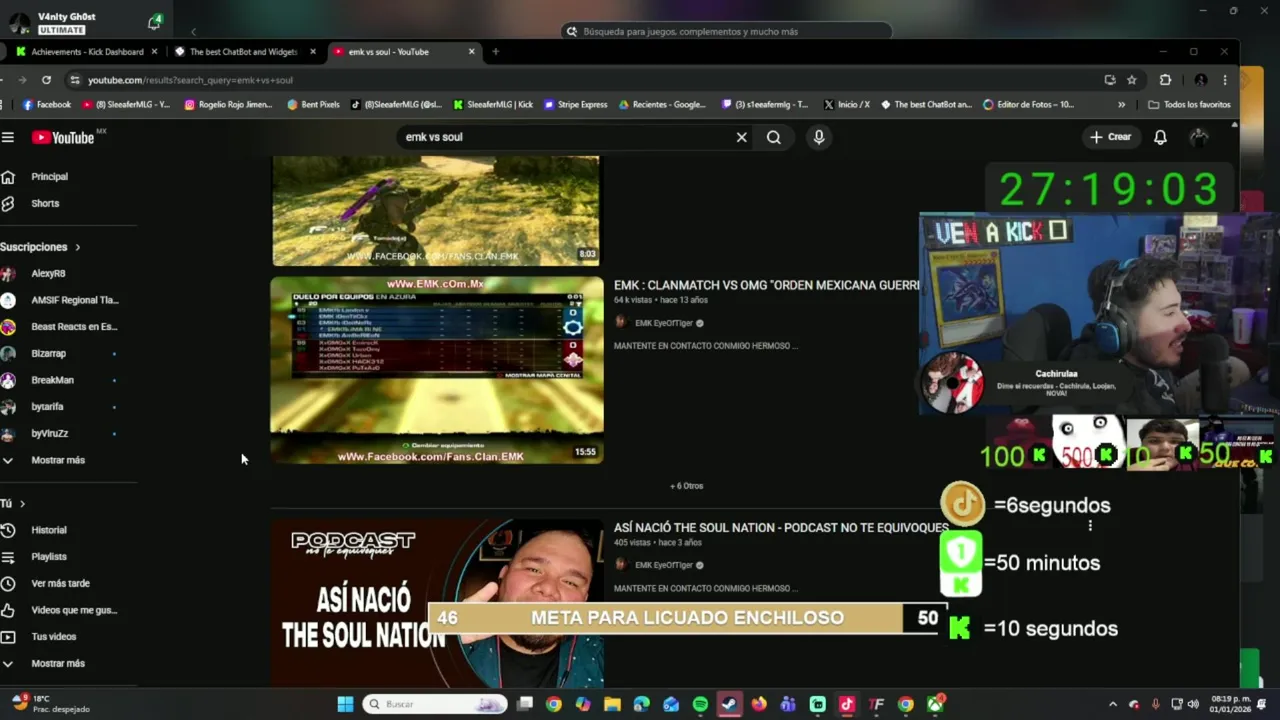Viewport: 1280px width, 720px height.
Task: Show hidden system tray icons
Action: [x=1112, y=704]
